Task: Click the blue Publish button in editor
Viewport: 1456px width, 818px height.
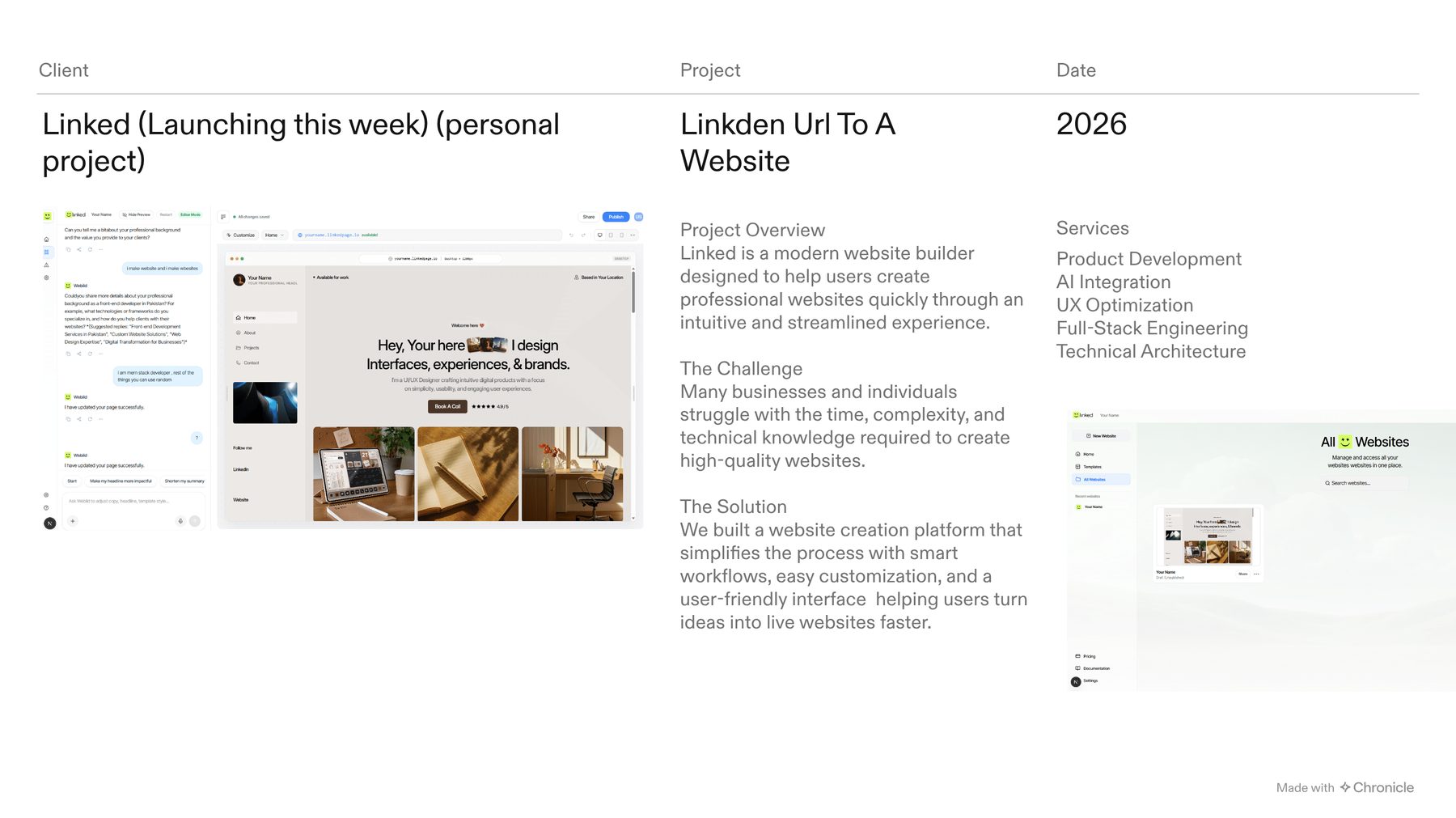Action: (x=616, y=217)
